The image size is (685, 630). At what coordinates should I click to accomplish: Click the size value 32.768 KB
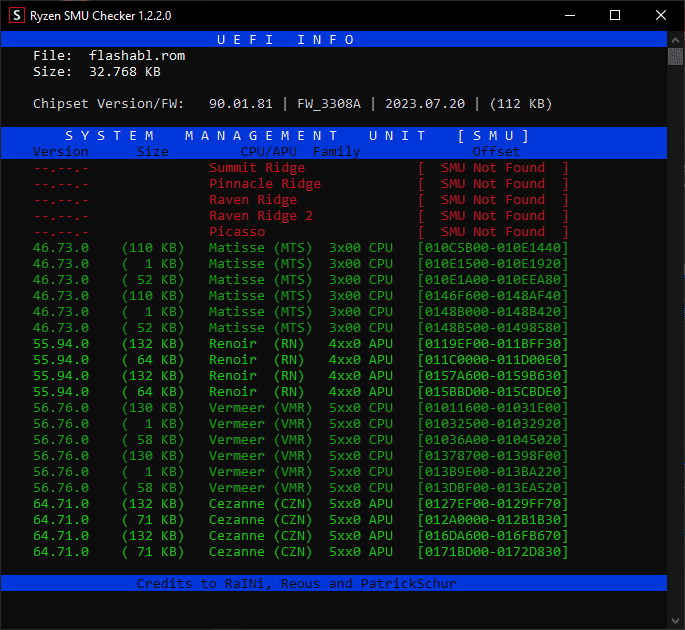[x=125, y=72]
